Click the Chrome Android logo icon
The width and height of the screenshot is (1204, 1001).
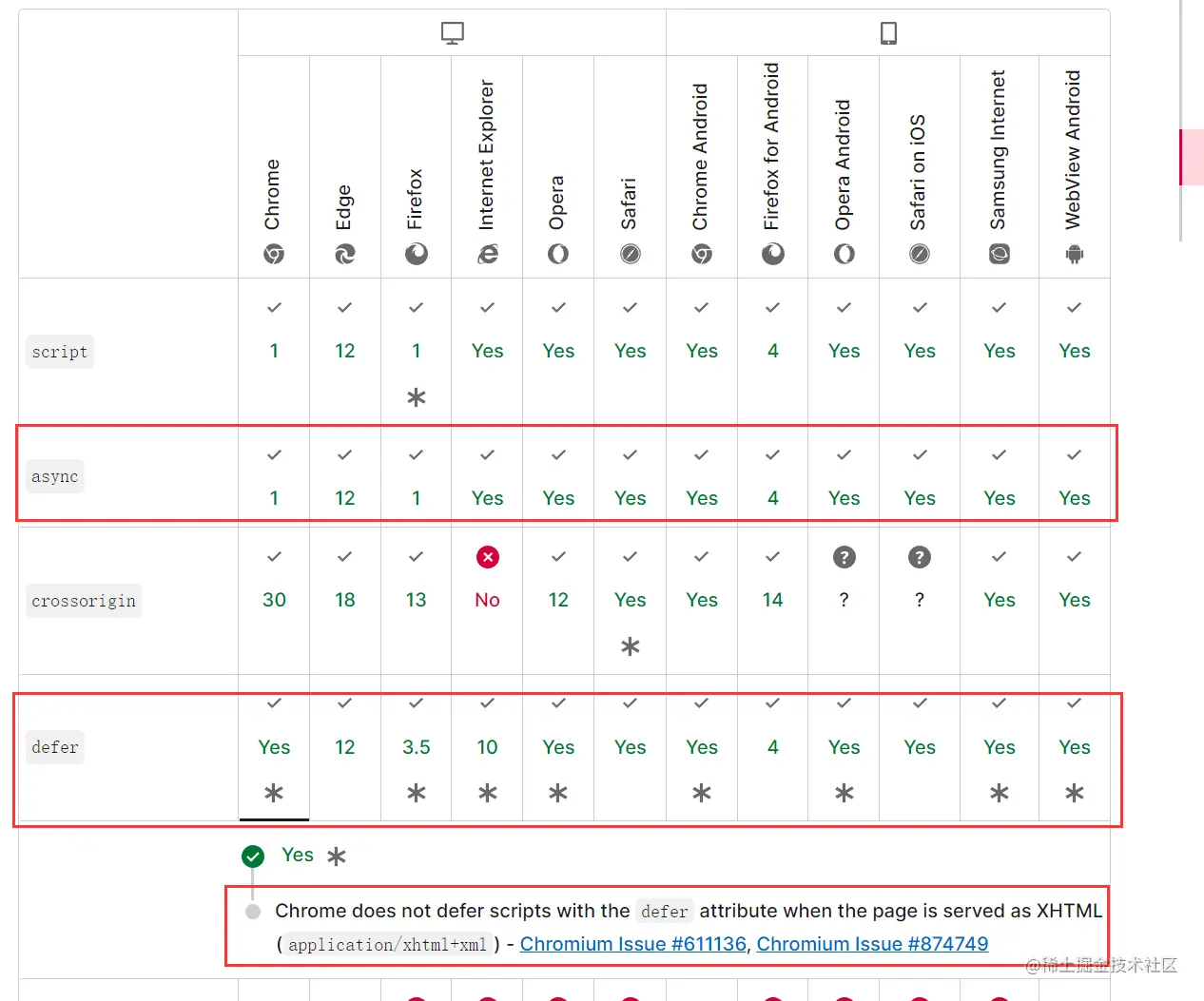coord(702,254)
